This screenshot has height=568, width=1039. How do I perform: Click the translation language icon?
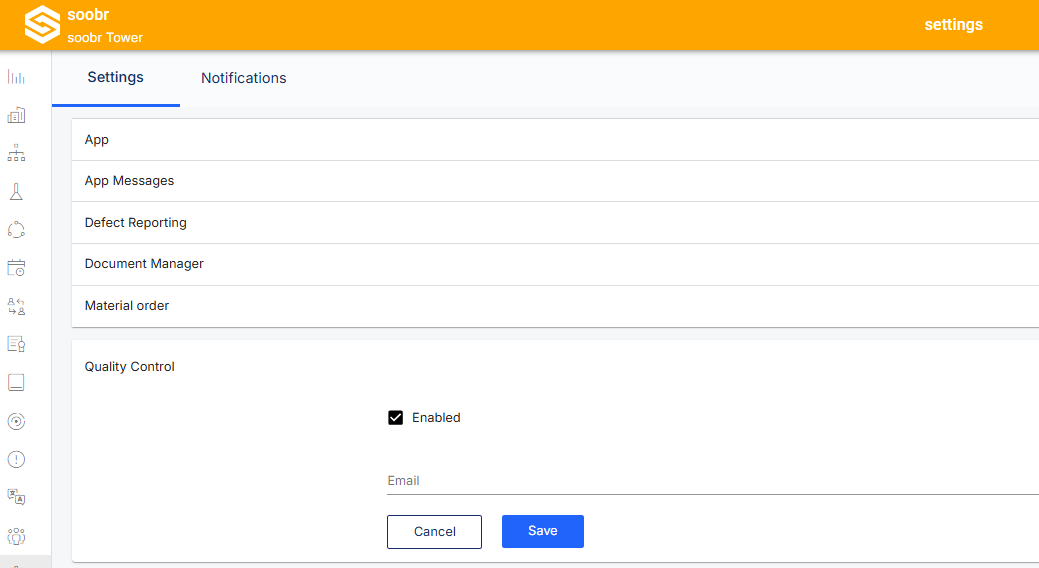pos(17,497)
